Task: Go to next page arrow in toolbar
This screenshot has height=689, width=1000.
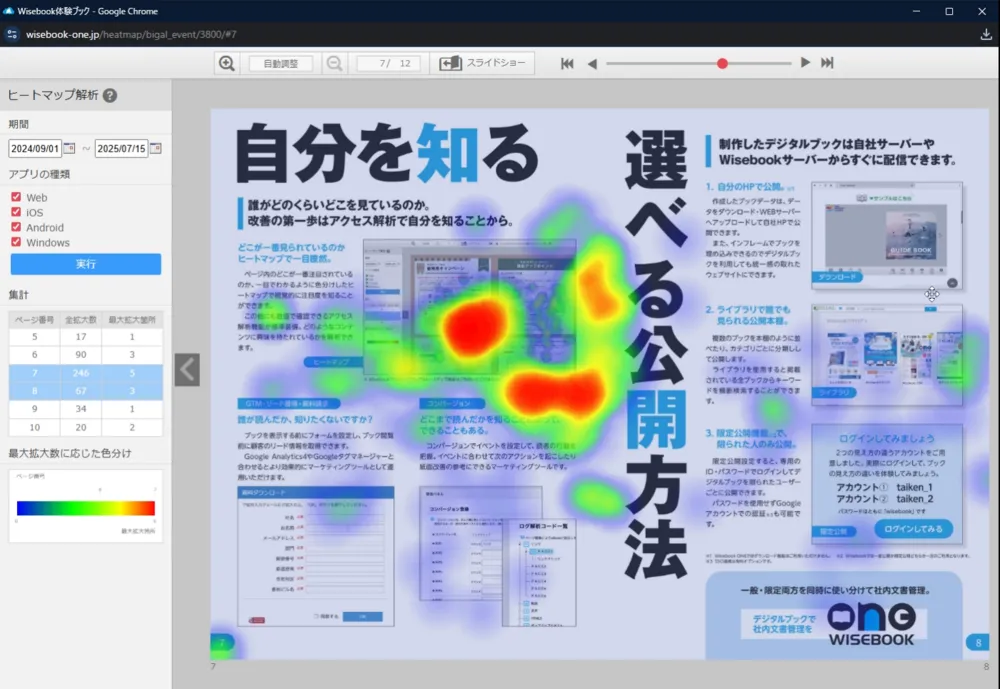Action: [805, 63]
